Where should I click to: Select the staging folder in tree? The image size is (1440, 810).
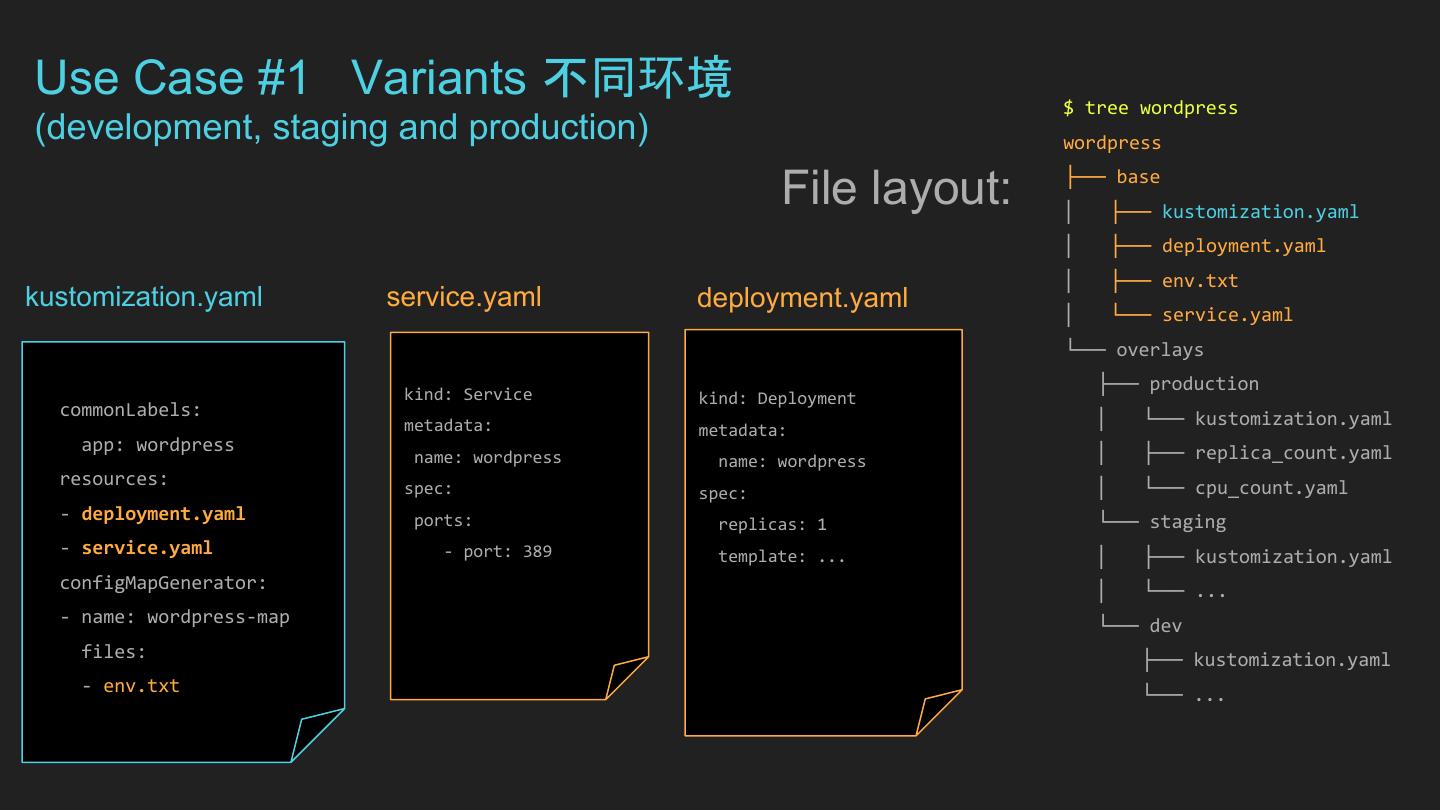point(1188,522)
